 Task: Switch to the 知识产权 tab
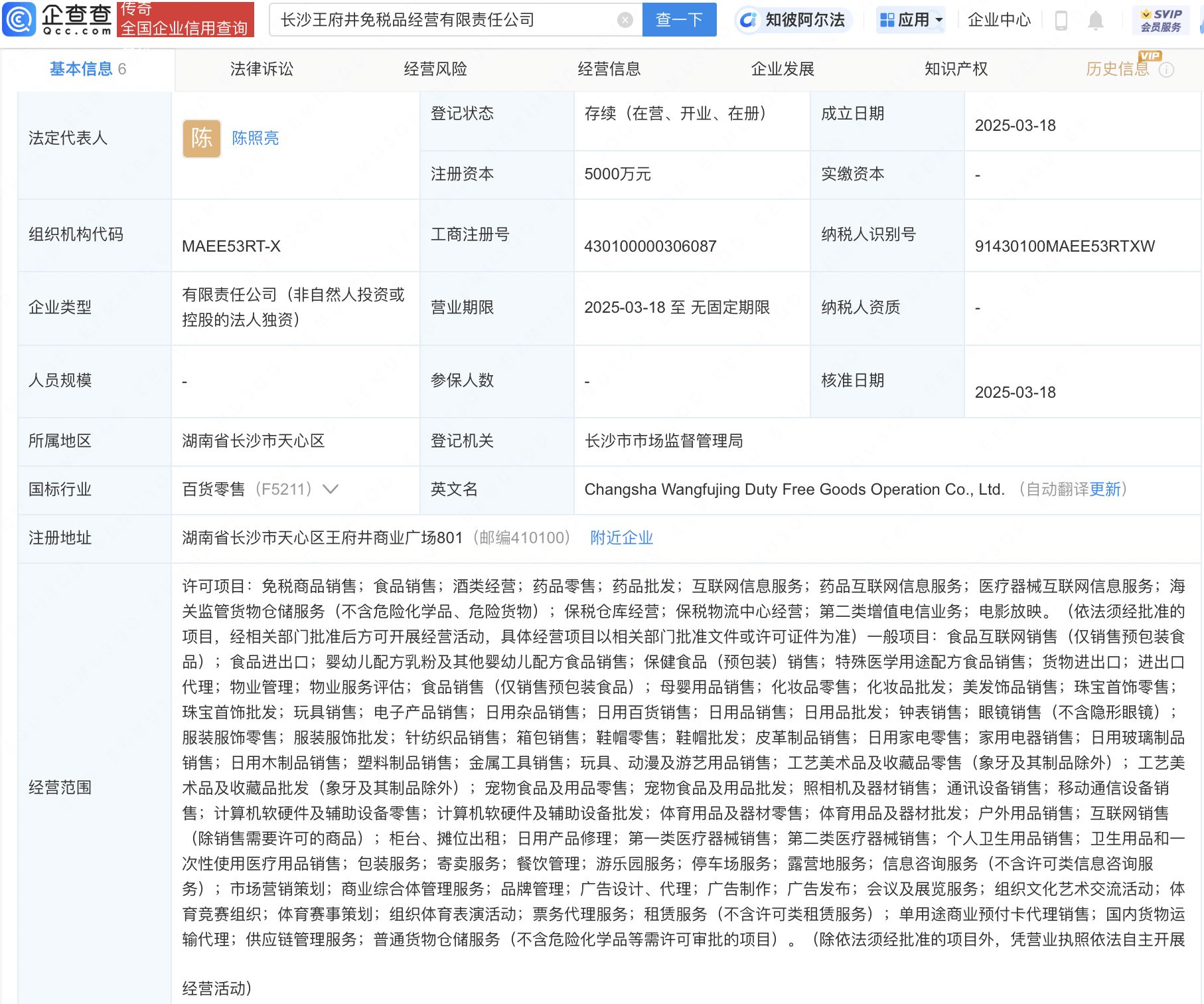tap(956, 69)
